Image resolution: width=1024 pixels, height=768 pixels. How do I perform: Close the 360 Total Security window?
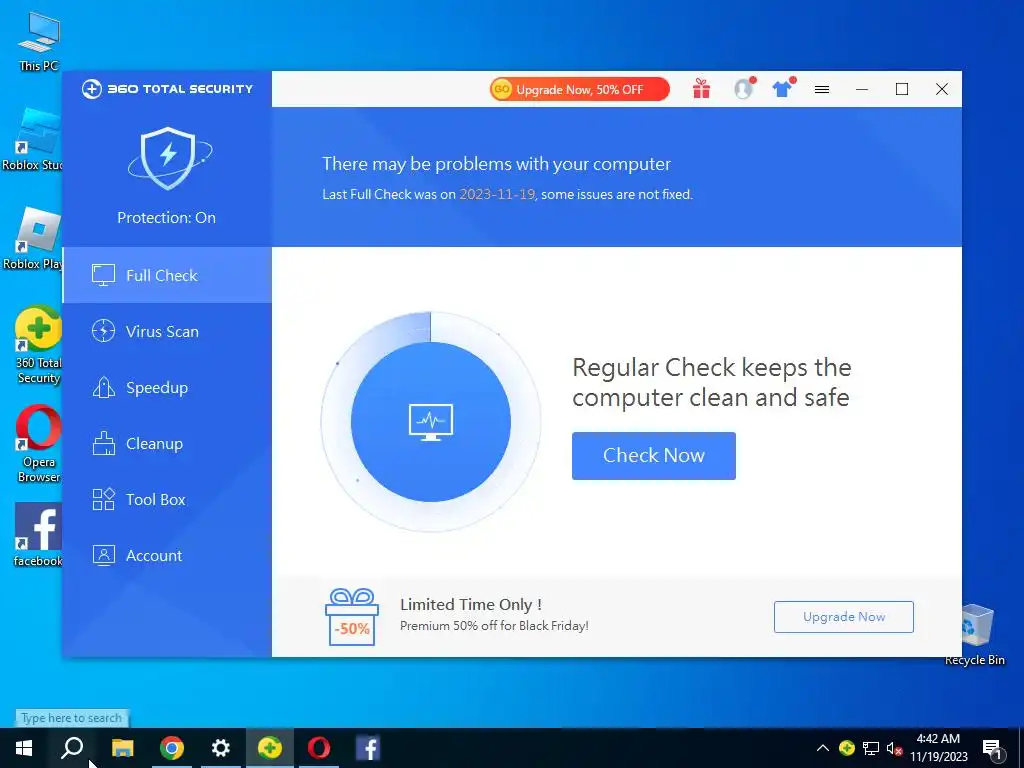tap(942, 89)
